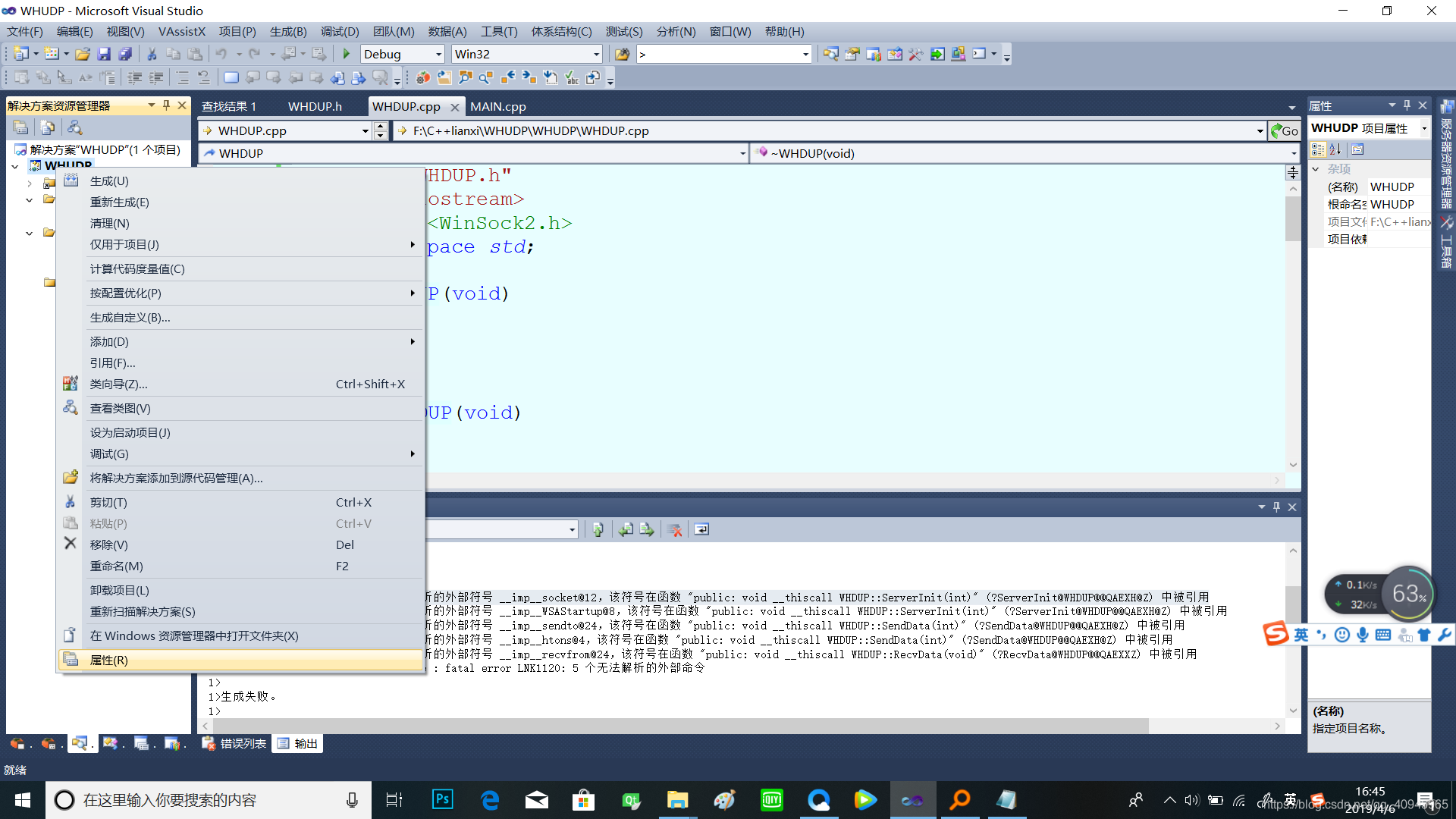This screenshot has height=819, width=1456.
Task: Choose 设为启动项目(J) from the context menu
Action: point(241,433)
